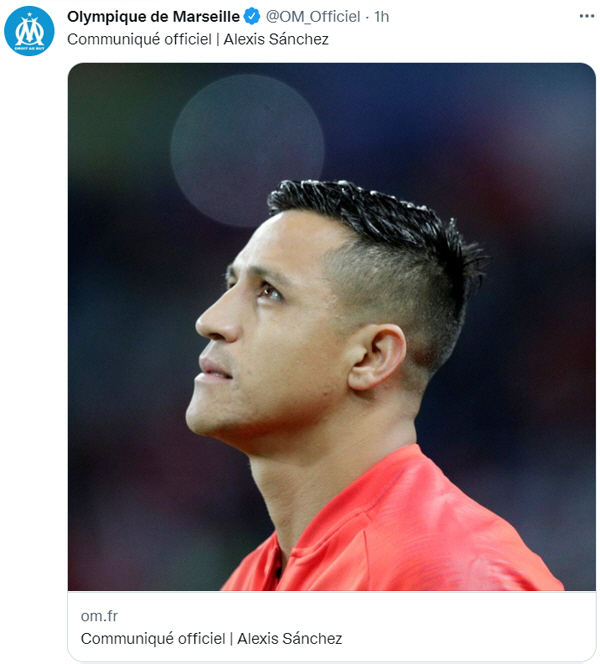This screenshot has height=664, width=600.
Task: Click the blurred light circle in the photo
Action: tap(247, 150)
